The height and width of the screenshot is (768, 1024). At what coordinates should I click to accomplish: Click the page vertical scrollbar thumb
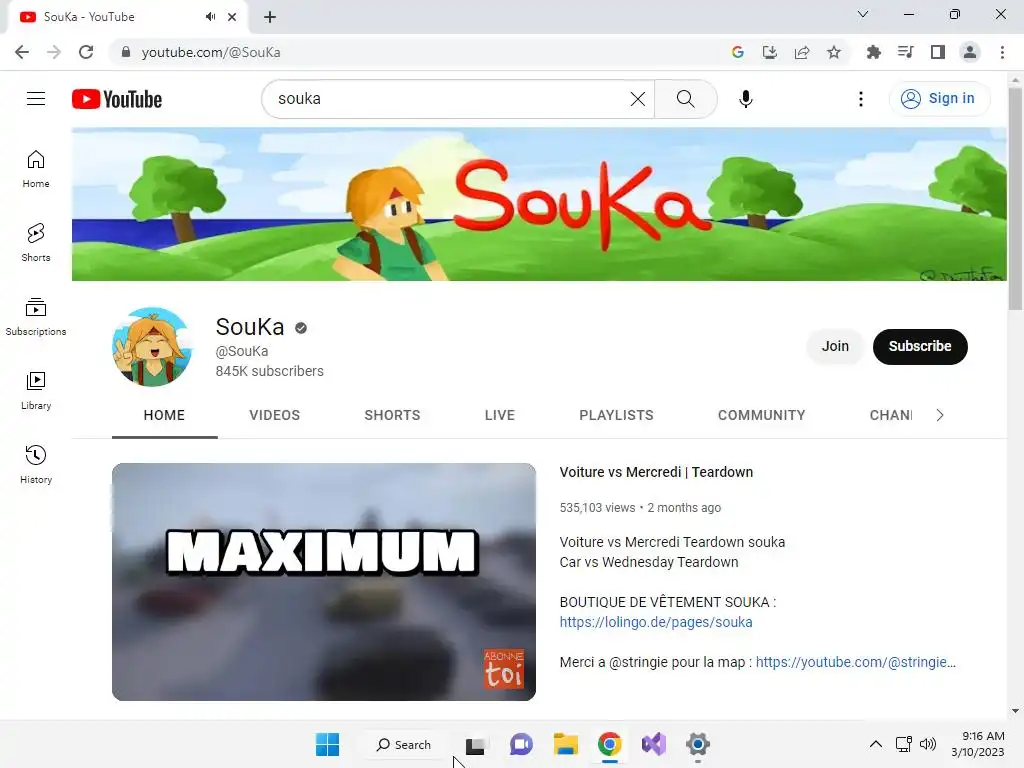[1015, 199]
